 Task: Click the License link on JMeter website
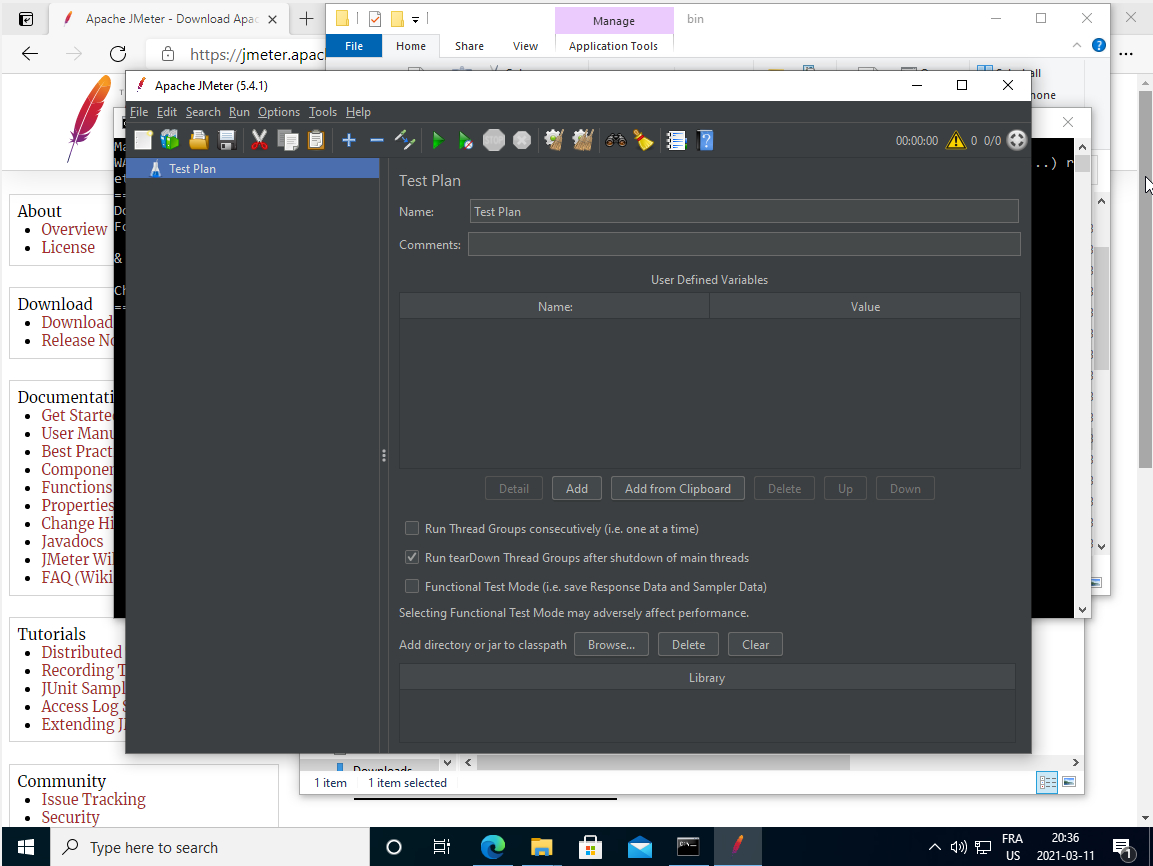click(x=68, y=248)
